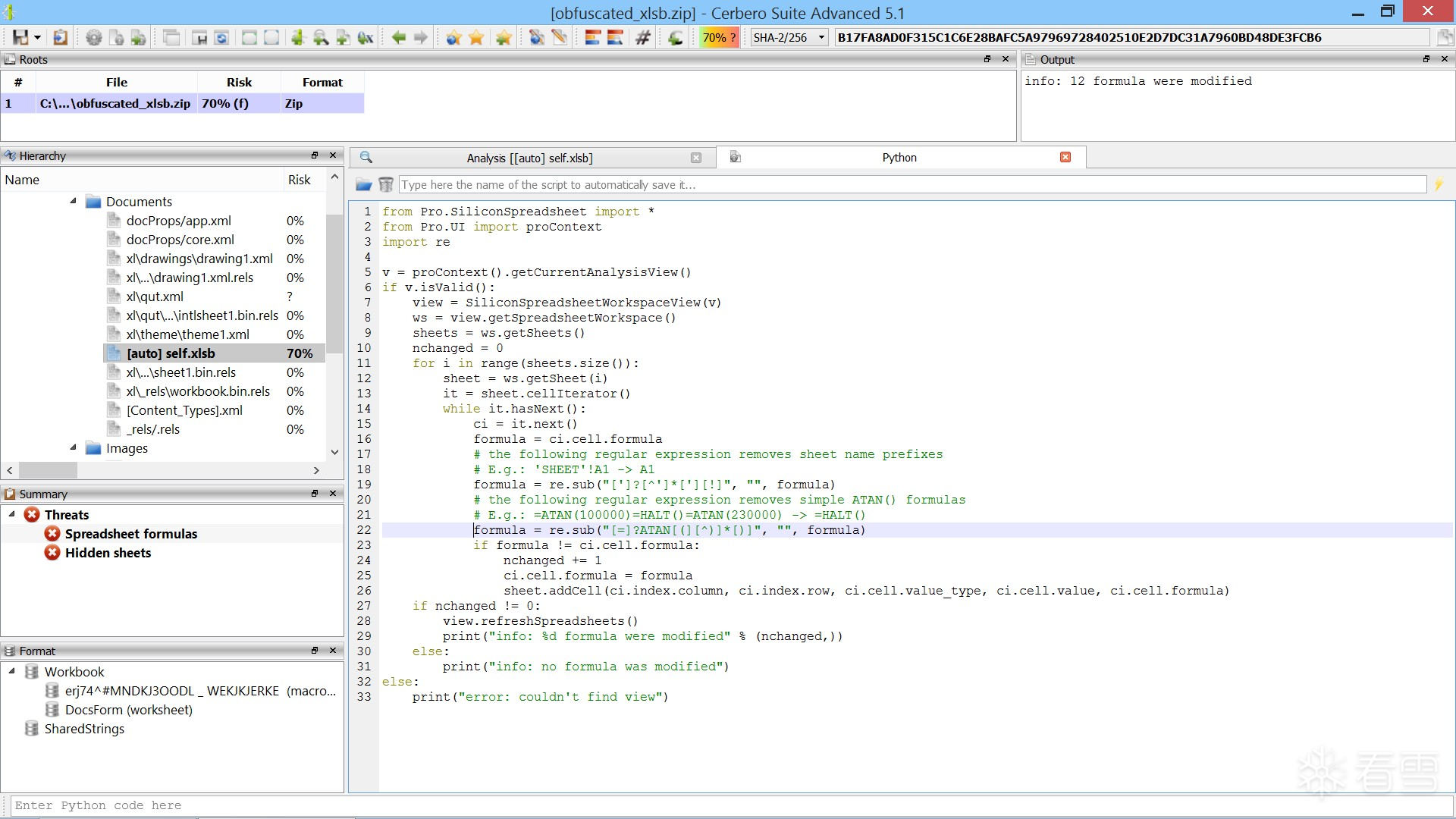Click the open script folder icon
The image size is (1456, 819).
point(364,184)
